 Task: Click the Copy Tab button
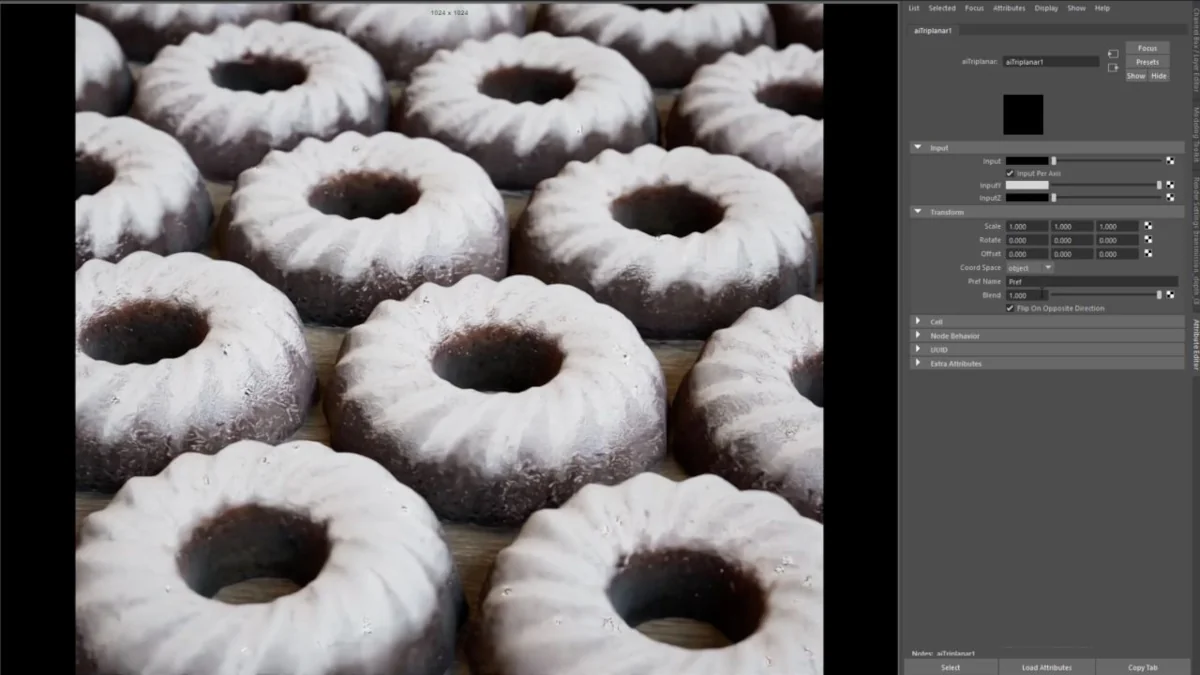(x=1142, y=667)
